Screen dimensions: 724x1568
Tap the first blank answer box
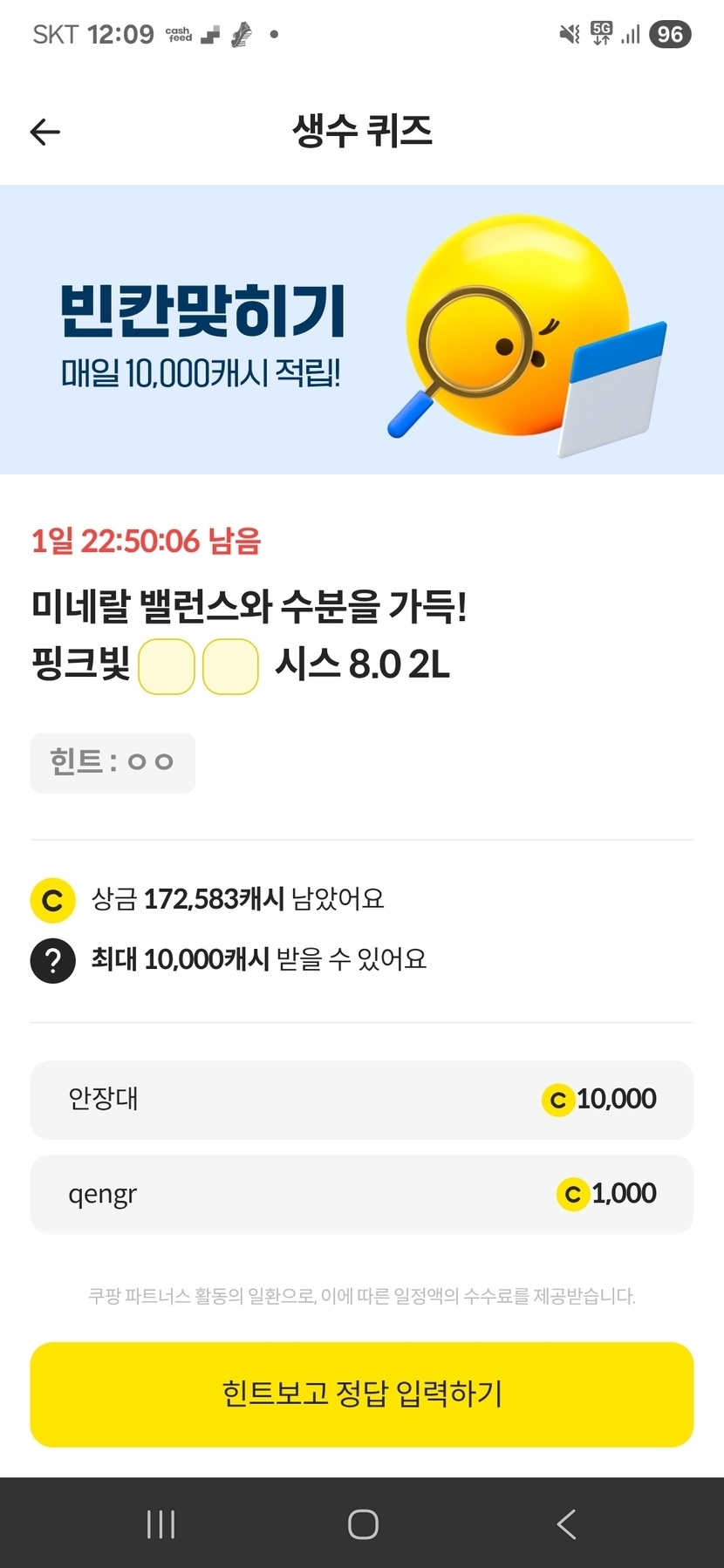[167, 667]
